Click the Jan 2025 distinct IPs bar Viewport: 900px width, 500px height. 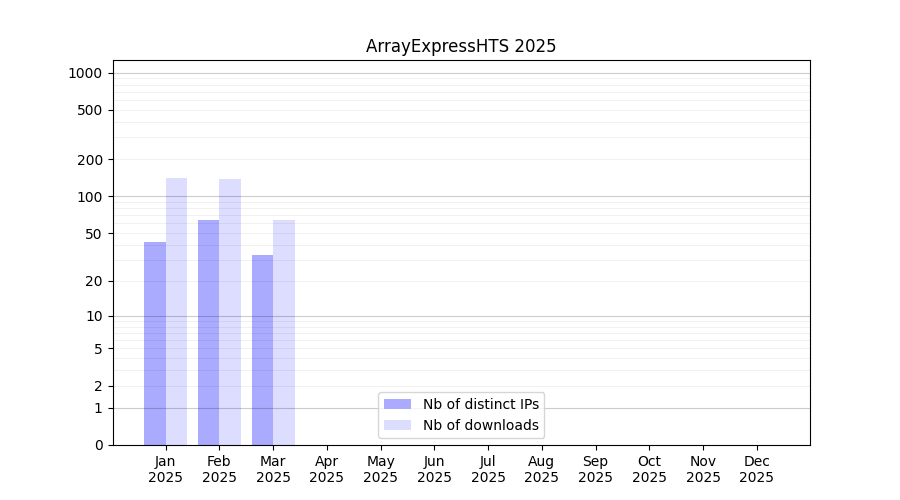(x=155, y=343)
